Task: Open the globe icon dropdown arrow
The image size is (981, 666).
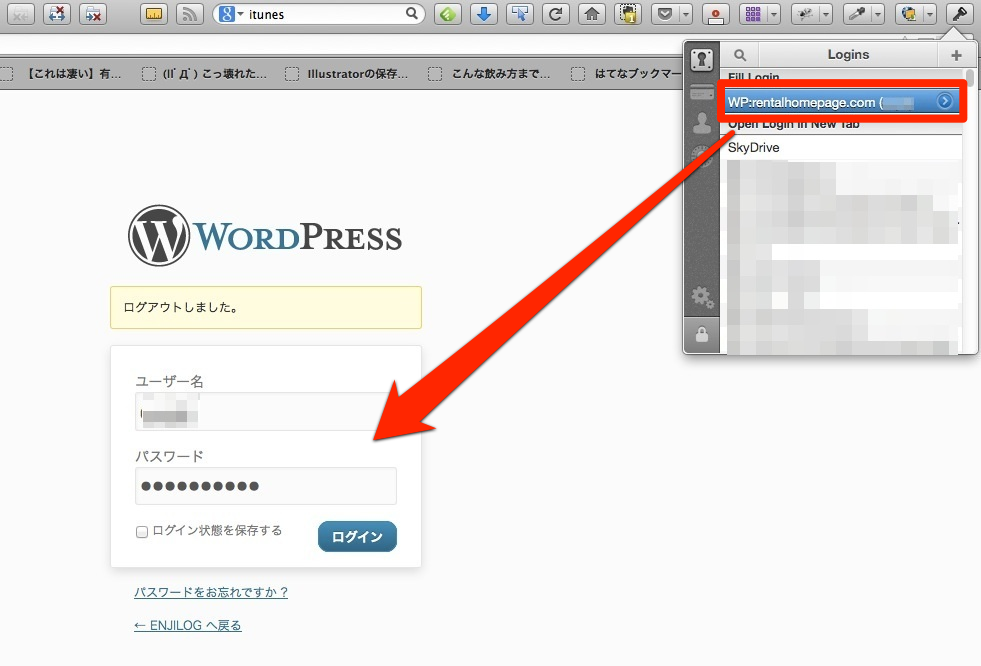Action: pyautogui.click(x=930, y=14)
